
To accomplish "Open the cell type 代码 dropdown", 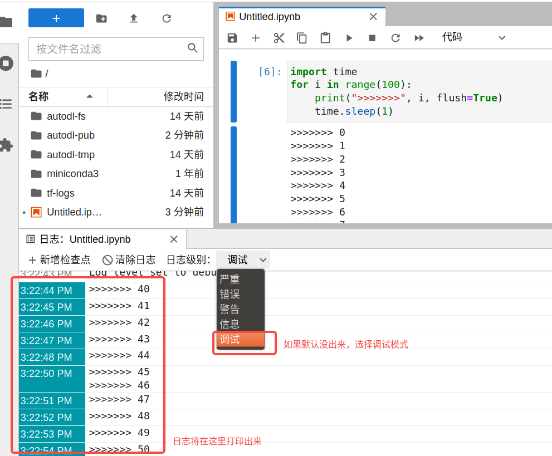I will click(473, 37).
